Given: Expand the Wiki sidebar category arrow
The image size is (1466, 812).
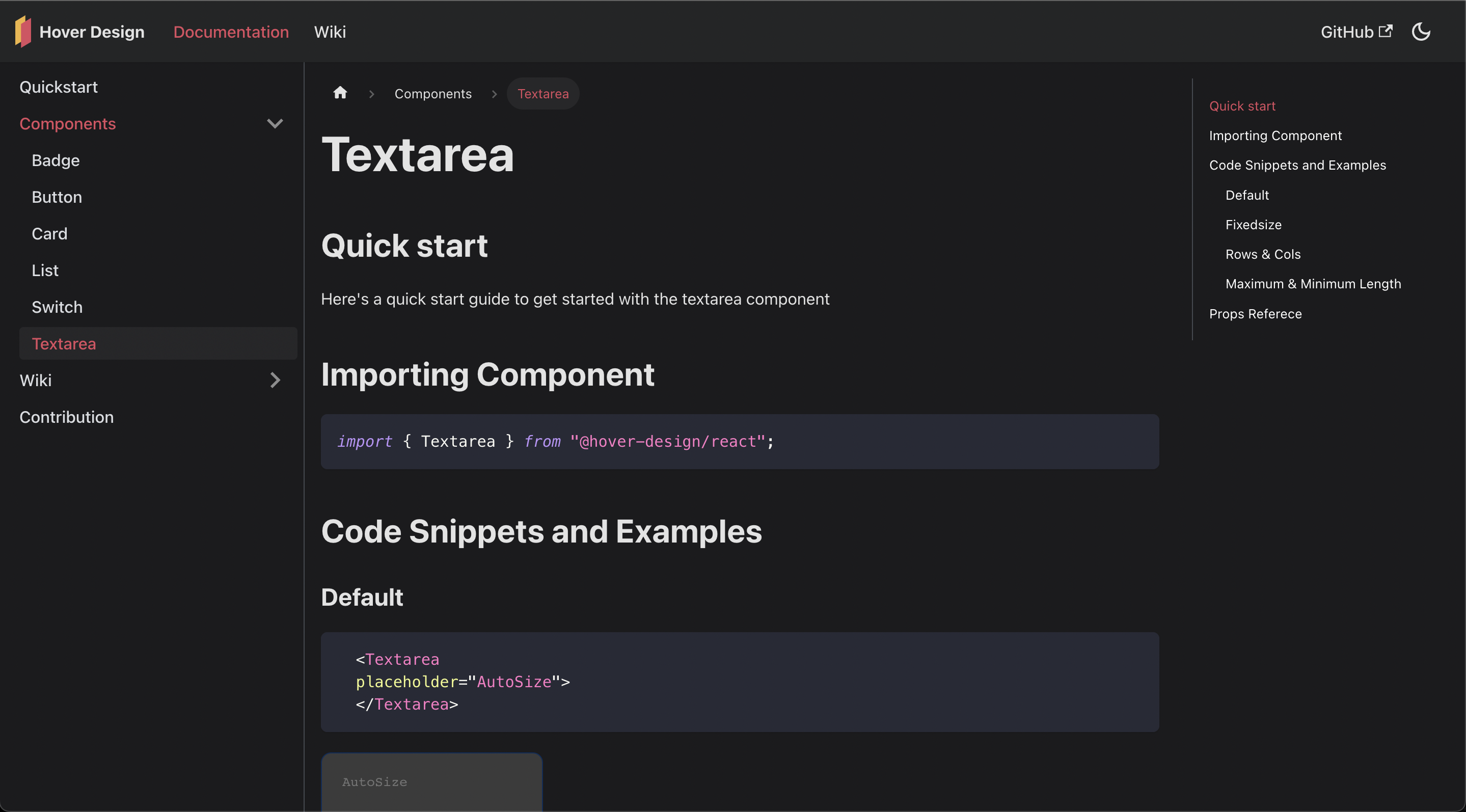Looking at the screenshot, I should click(275, 380).
